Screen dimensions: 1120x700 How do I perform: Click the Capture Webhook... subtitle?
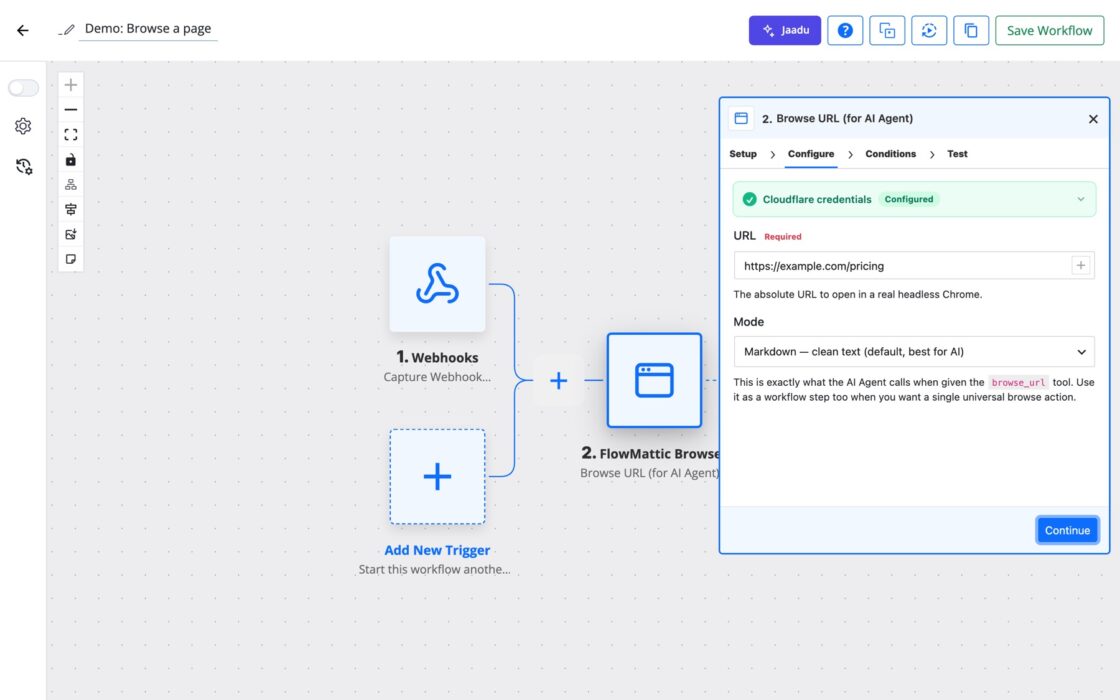(437, 376)
